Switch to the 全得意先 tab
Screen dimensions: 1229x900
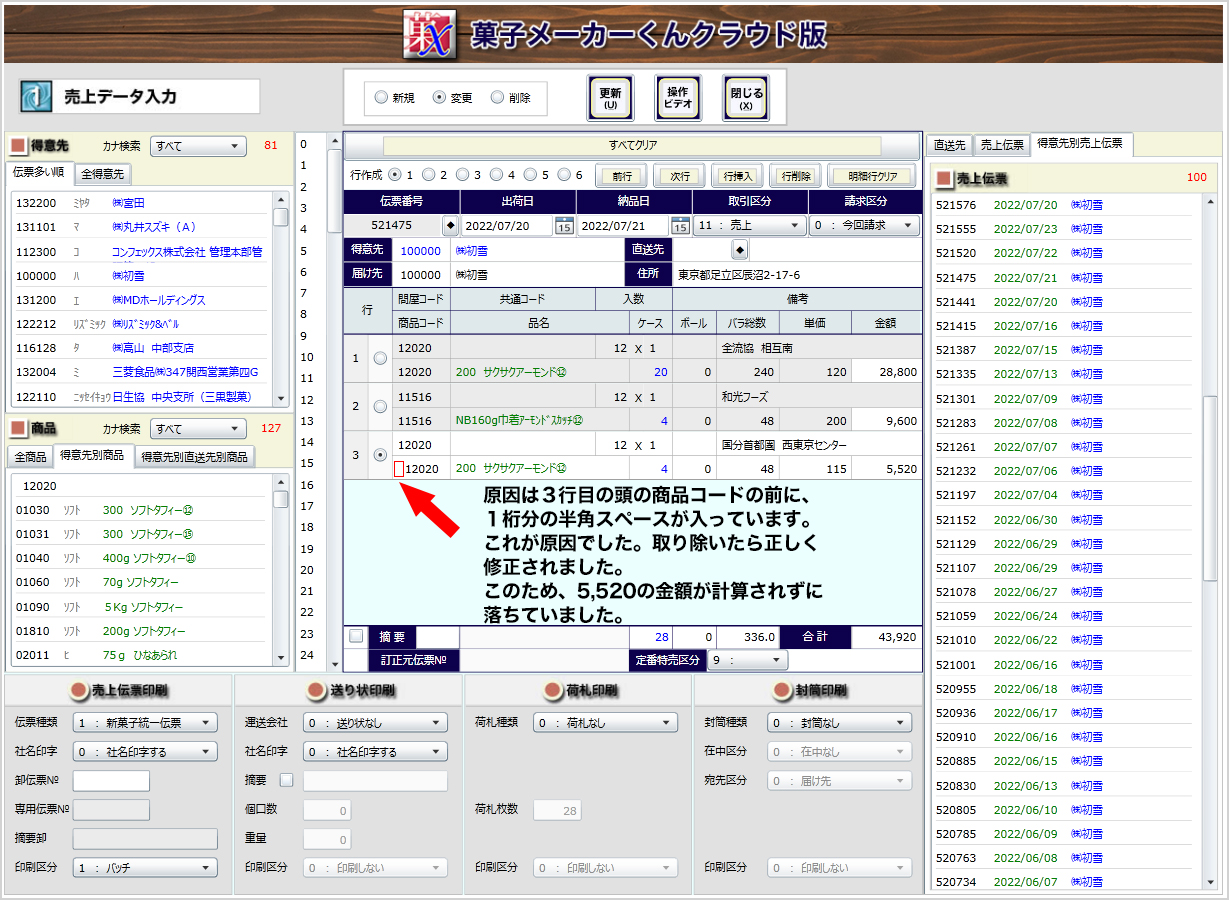pos(103,174)
